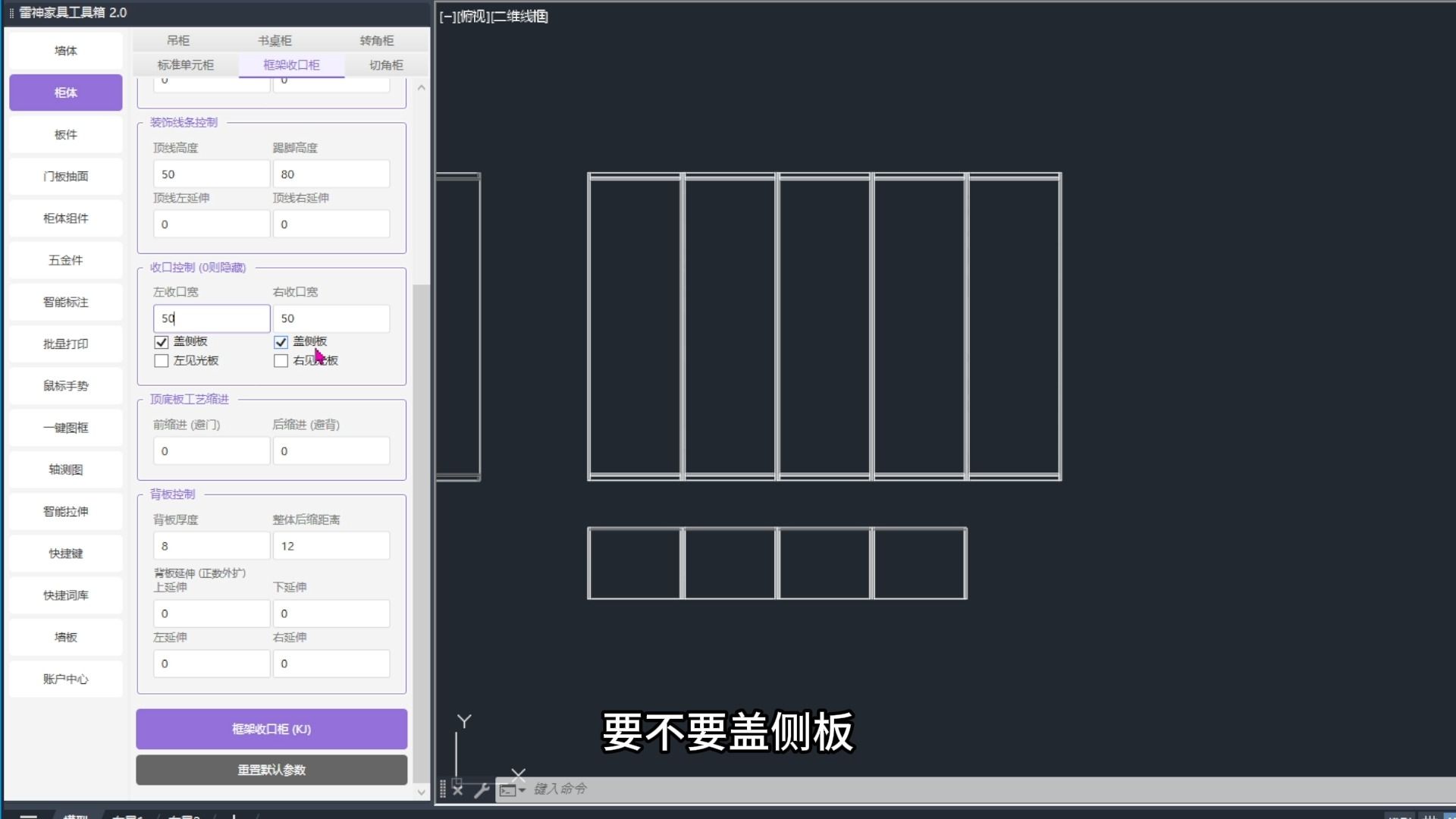Click the [-] viewport controls label
The image size is (1456, 819).
tap(448, 17)
